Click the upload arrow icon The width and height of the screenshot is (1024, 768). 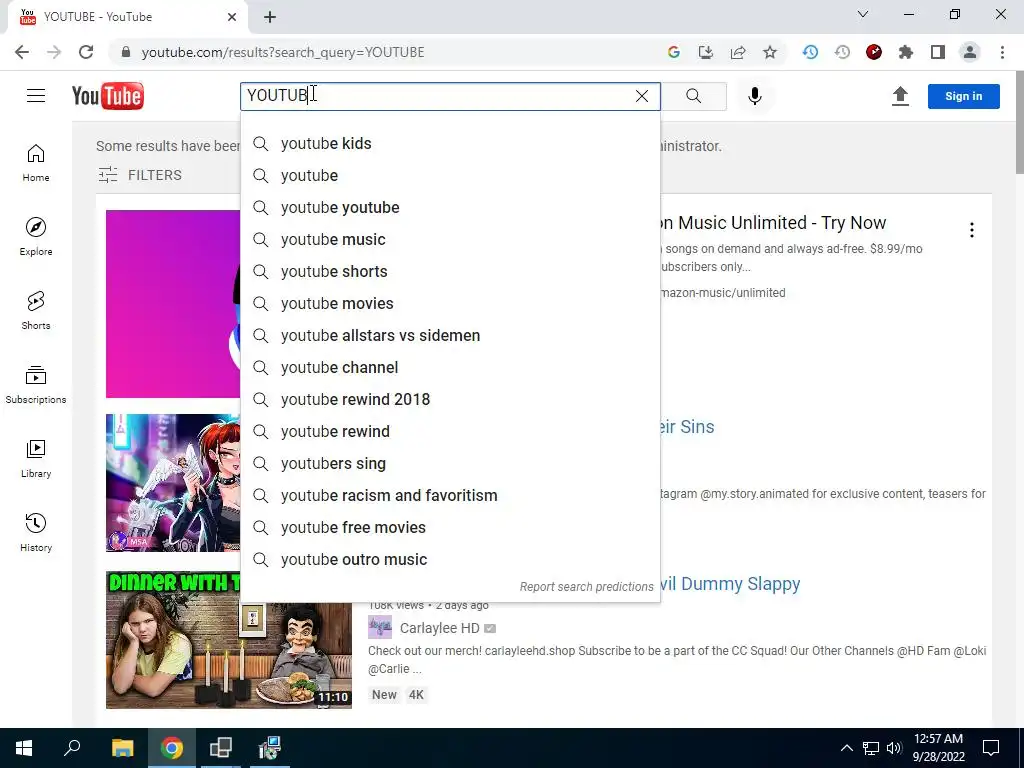click(901, 96)
